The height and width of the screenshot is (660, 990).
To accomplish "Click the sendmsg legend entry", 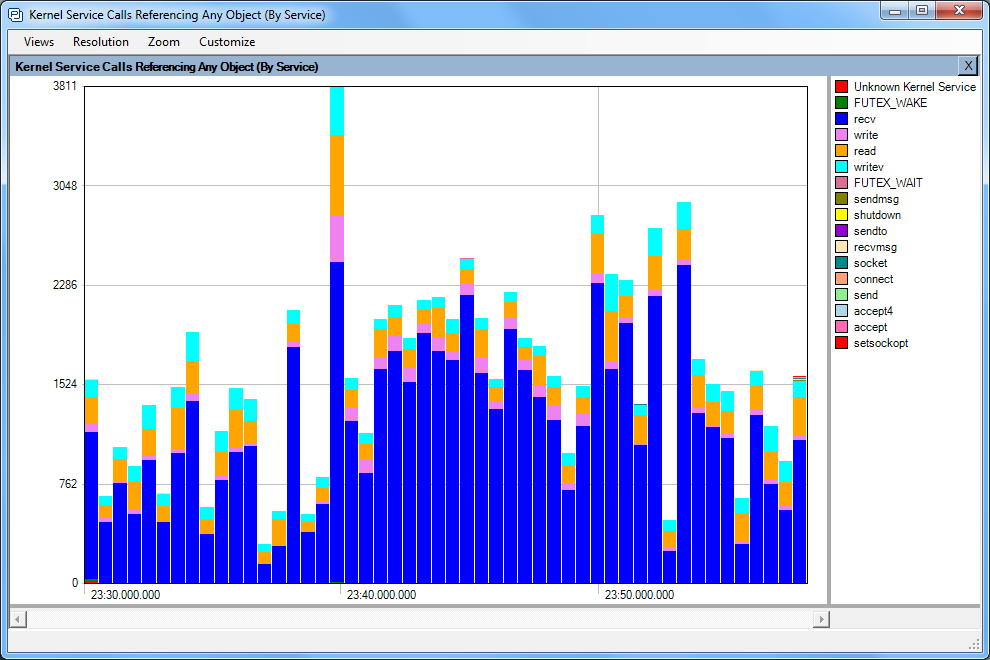I will click(876, 199).
